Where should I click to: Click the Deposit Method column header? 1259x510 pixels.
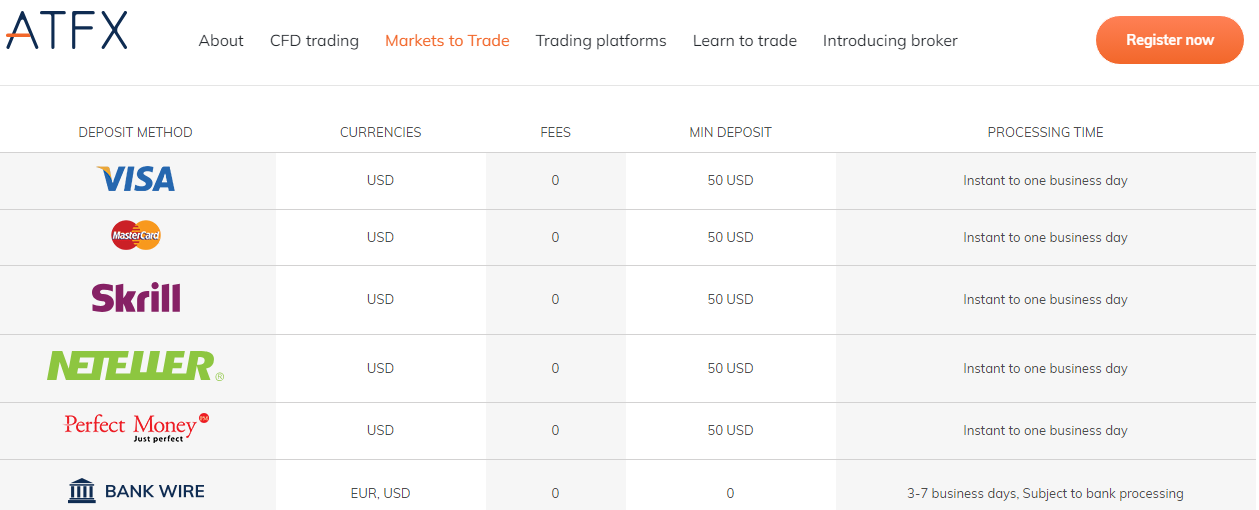click(x=136, y=132)
